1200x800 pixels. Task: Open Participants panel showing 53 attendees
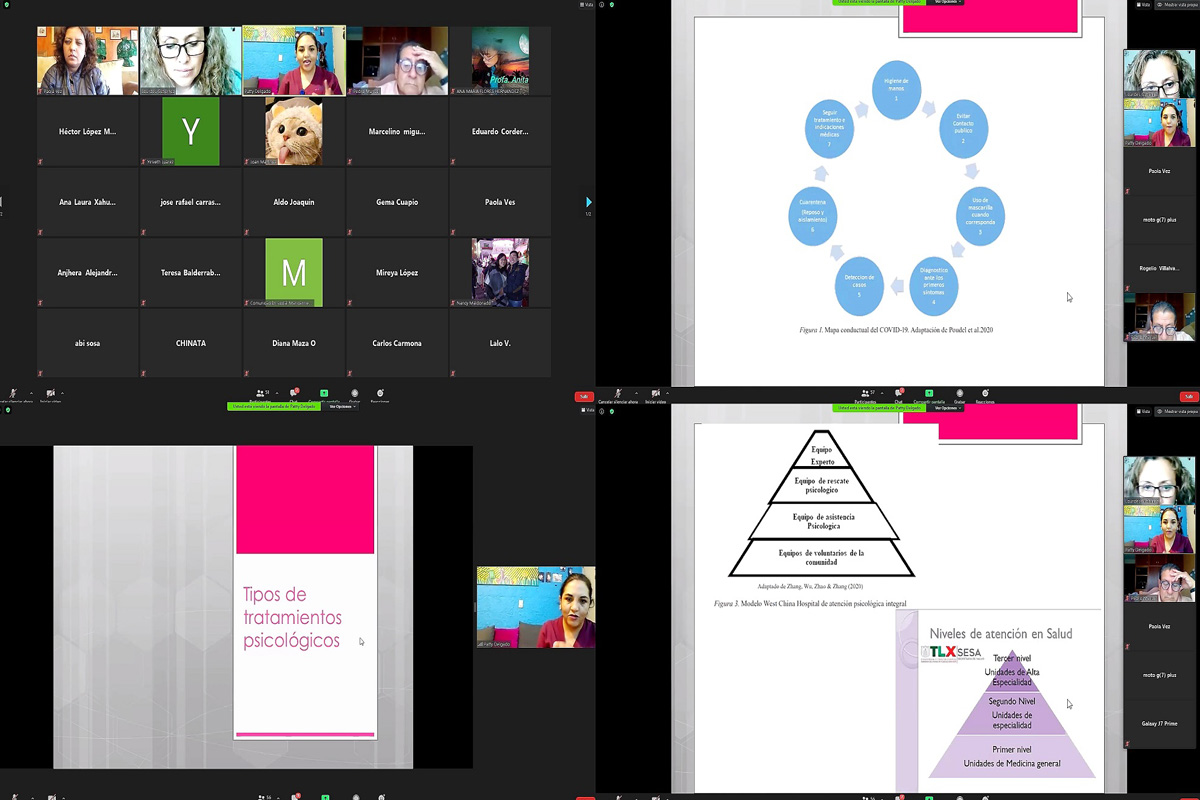coord(260,394)
